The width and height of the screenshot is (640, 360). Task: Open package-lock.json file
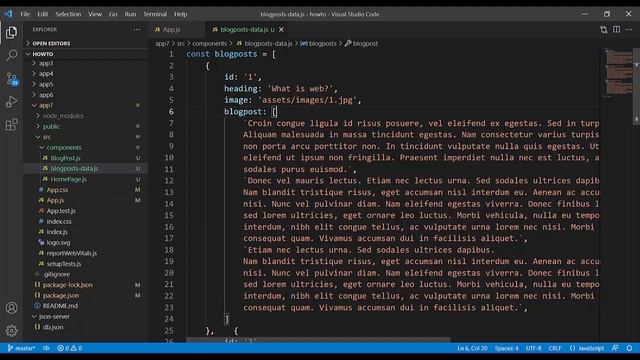pyautogui.click(x=68, y=285)
